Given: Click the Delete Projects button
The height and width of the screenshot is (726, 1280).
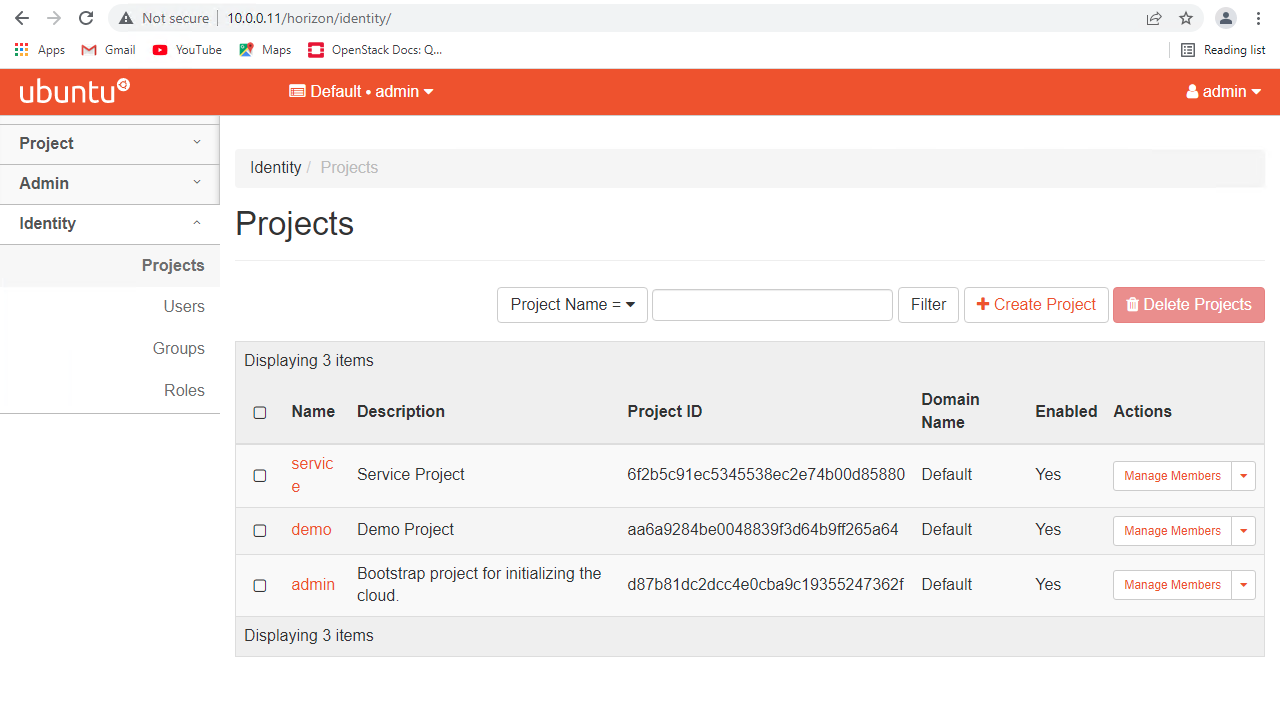Looking at the screenshot, I should (1189, 305).
